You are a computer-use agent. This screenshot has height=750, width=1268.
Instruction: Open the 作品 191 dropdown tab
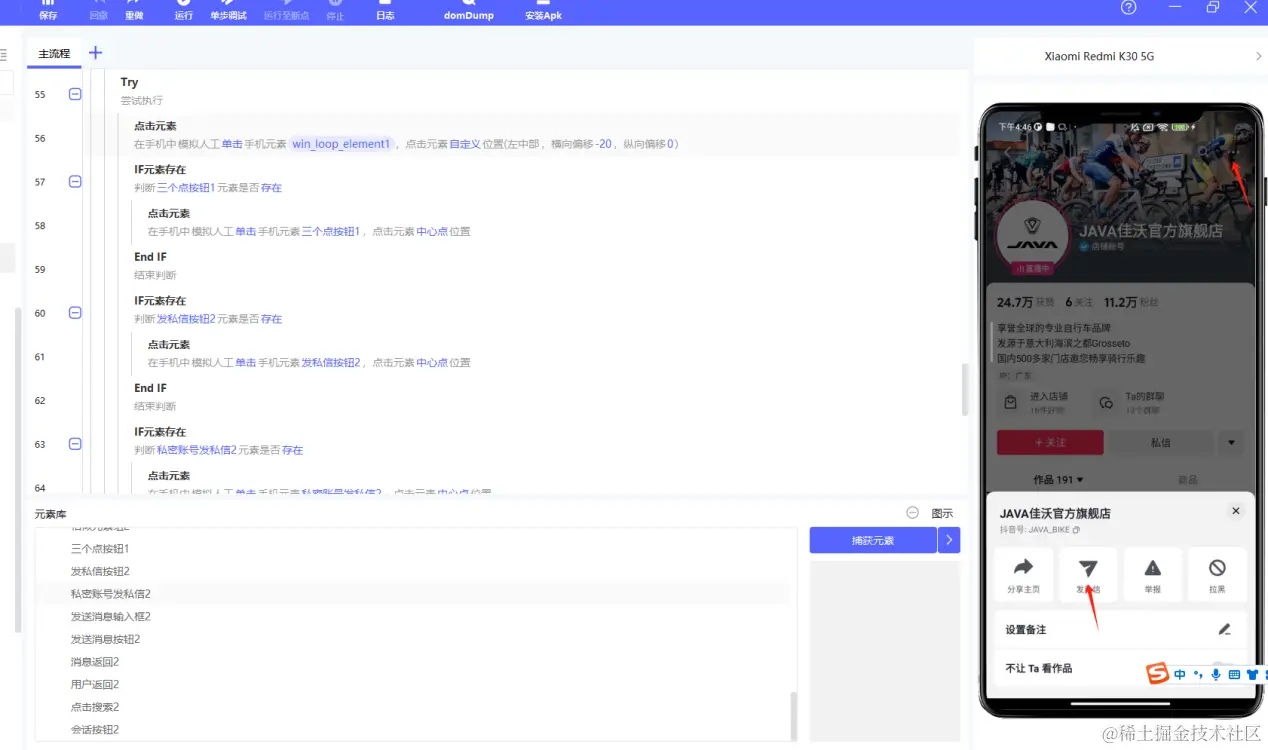(x=1058, y=480)
